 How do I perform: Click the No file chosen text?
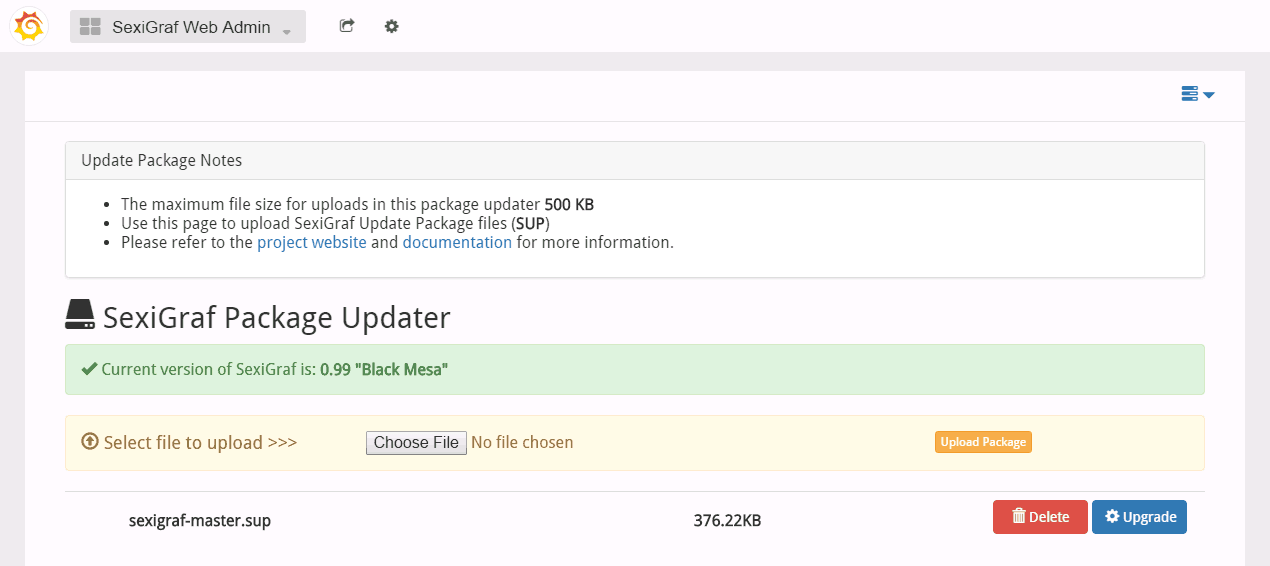pyautogui.click(x=522, y=442)
